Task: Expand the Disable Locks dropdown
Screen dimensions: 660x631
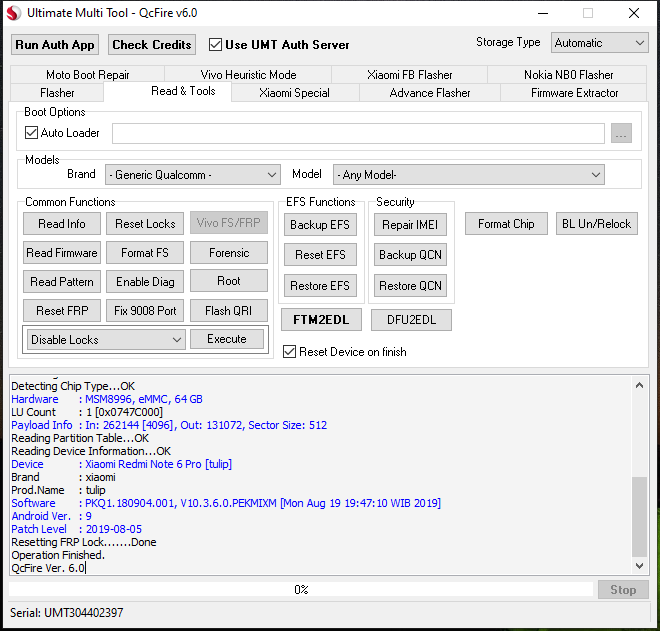Action: point(106,339)
